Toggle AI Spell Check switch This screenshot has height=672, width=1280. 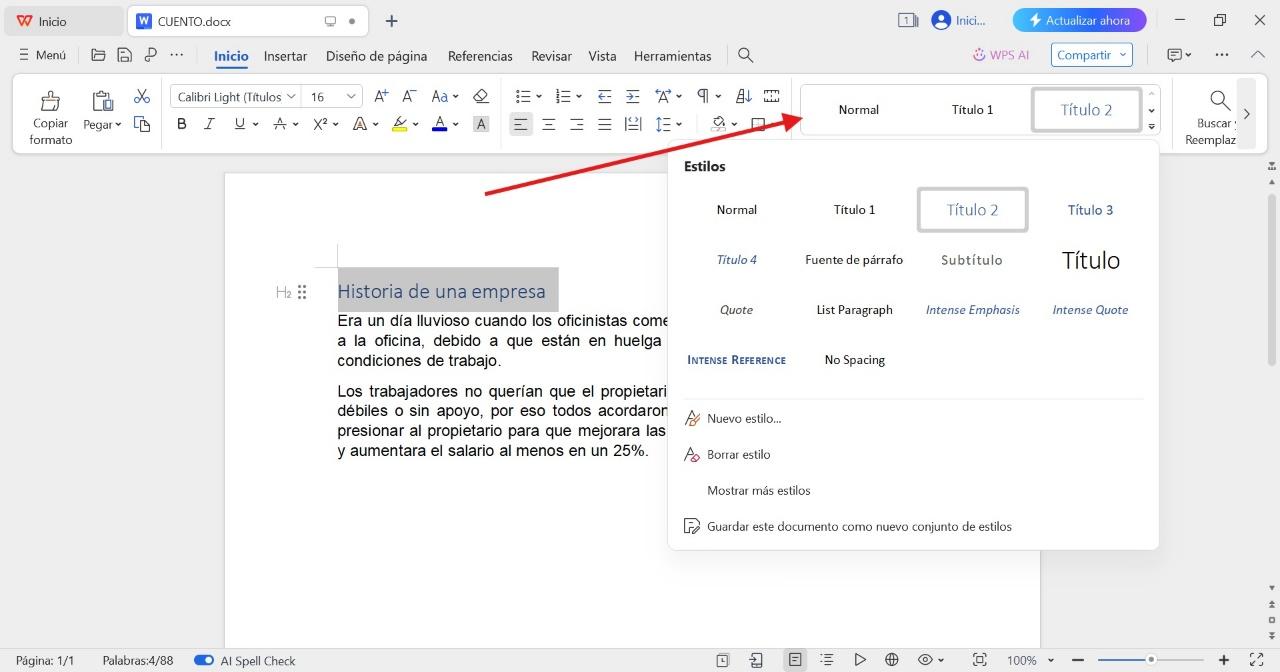(204, 660)
